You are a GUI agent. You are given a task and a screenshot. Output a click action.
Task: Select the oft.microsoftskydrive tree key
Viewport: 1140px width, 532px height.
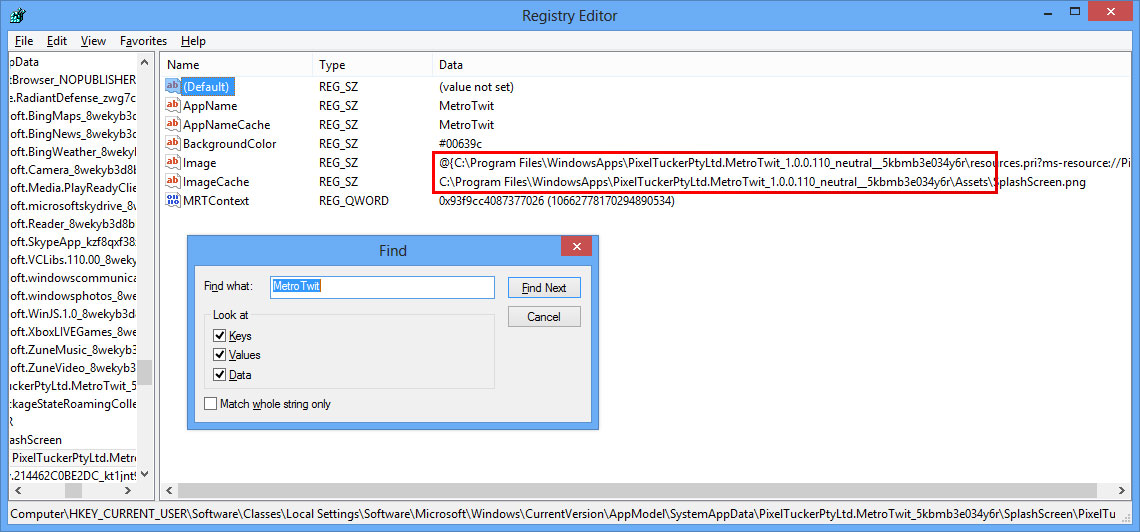[74, 206]
